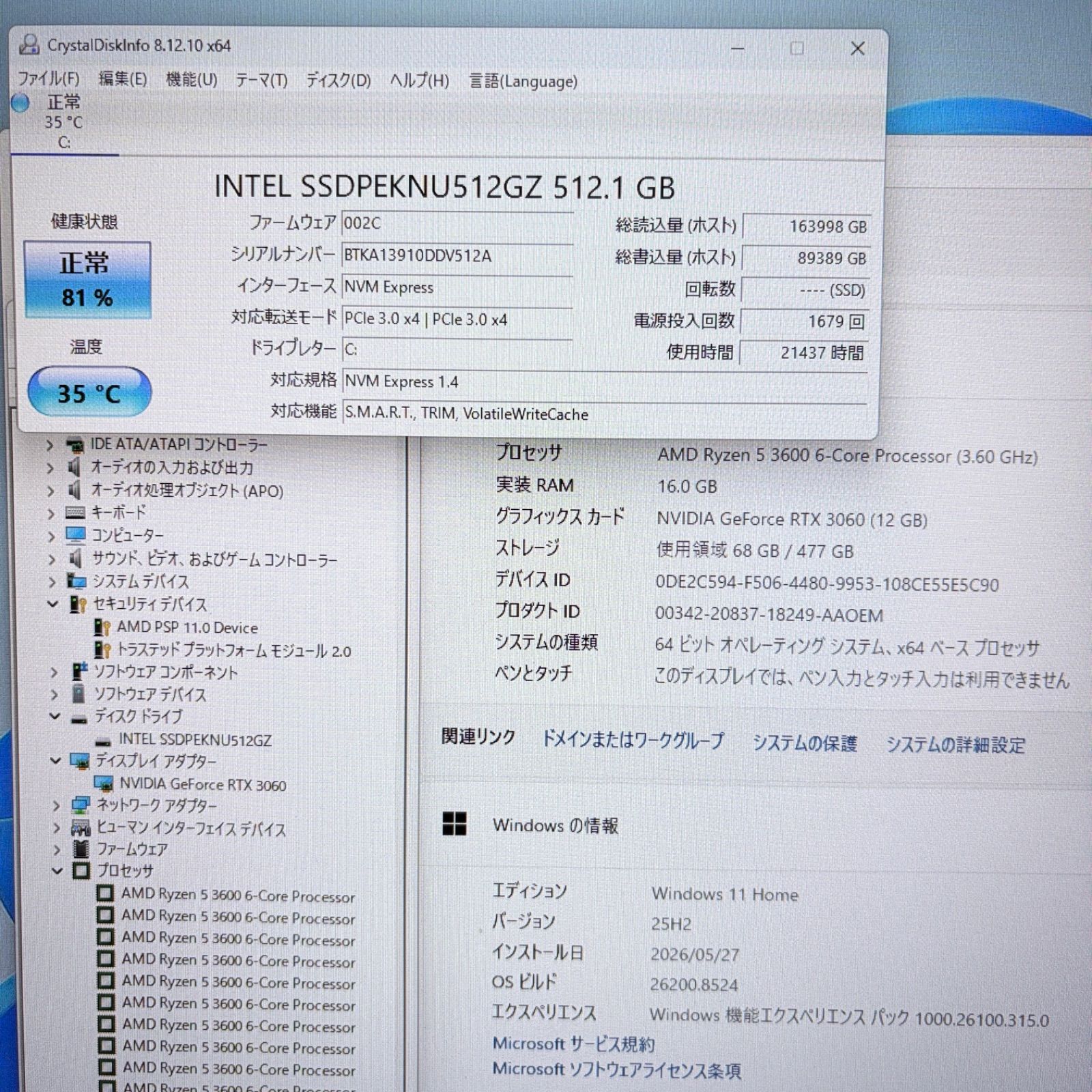Click the システム デバイス folder icon
1092x1092 pixels.
click(76, 581)
